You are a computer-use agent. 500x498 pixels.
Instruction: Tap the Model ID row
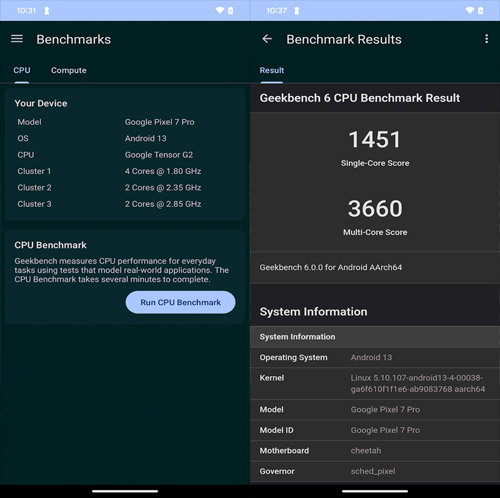coord(375,430)
